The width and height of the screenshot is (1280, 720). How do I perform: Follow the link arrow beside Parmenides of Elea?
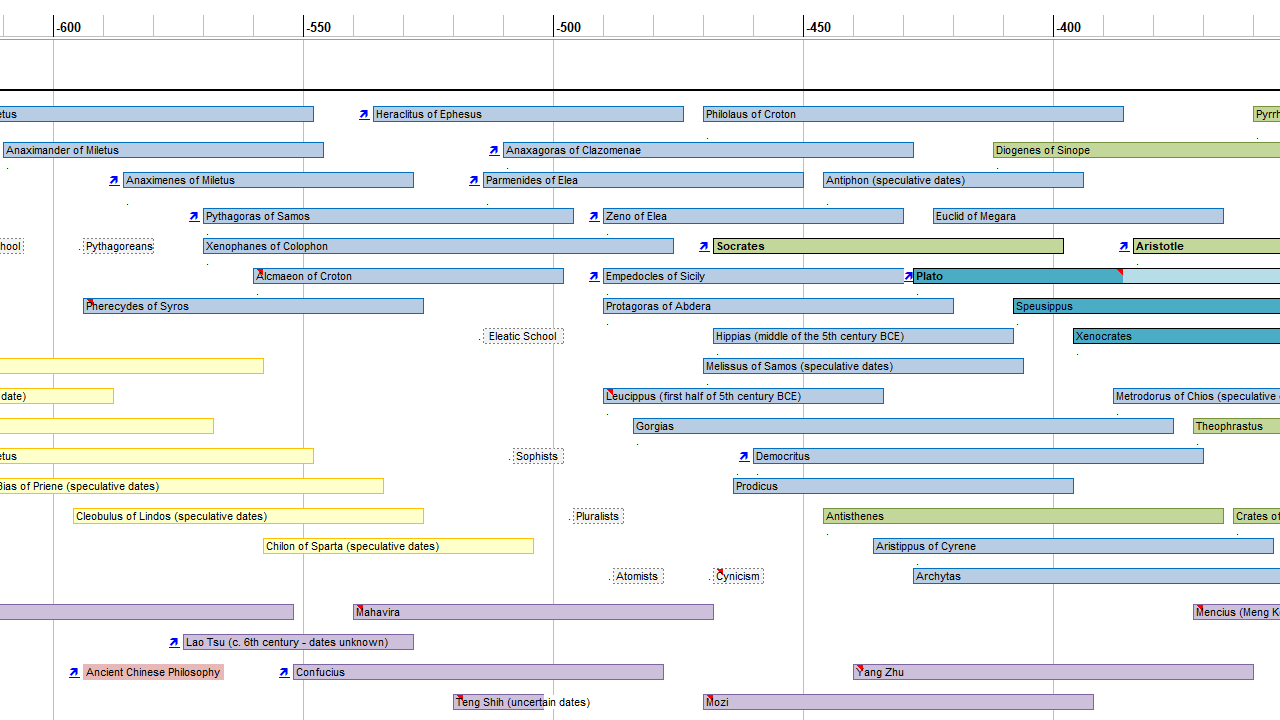(x=474, y=181)
